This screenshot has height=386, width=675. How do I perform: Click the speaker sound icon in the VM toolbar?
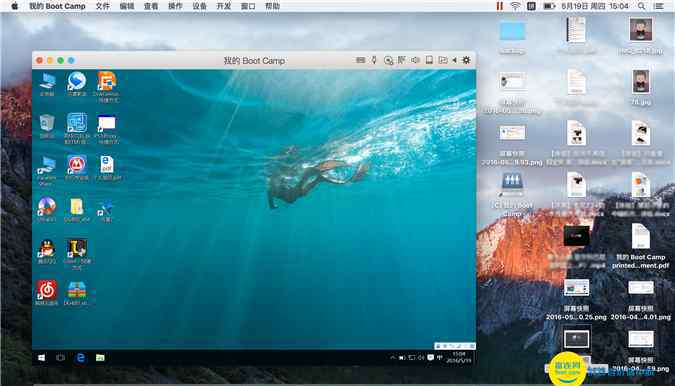[415, 60]
